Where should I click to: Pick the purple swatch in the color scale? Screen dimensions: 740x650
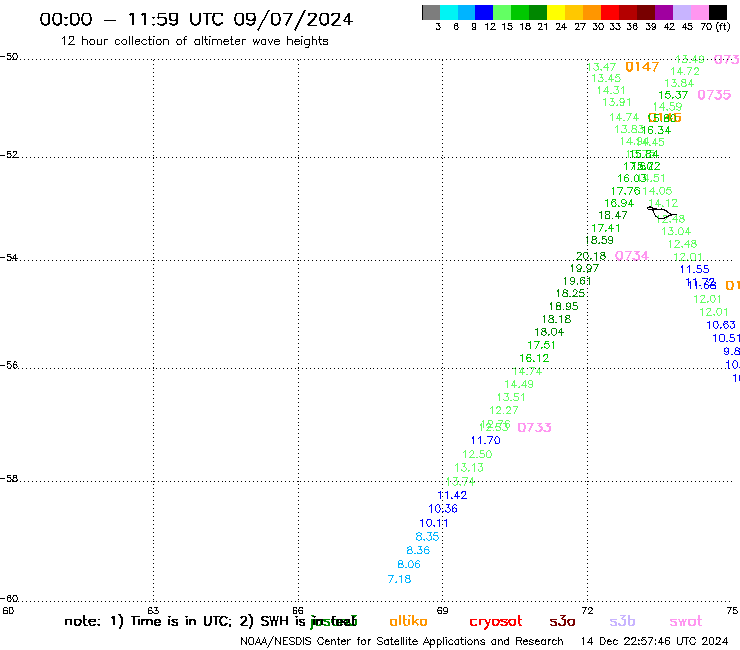point(663,12)
